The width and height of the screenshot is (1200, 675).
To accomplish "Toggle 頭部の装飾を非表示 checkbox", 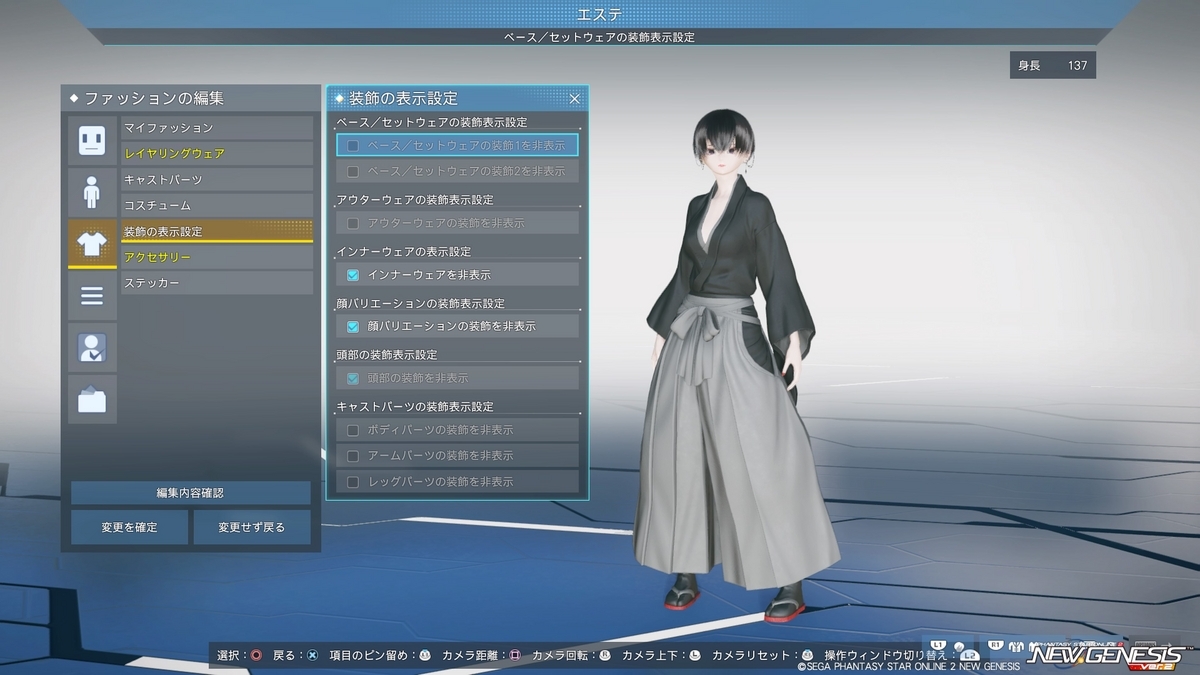I will click(353, 378).
